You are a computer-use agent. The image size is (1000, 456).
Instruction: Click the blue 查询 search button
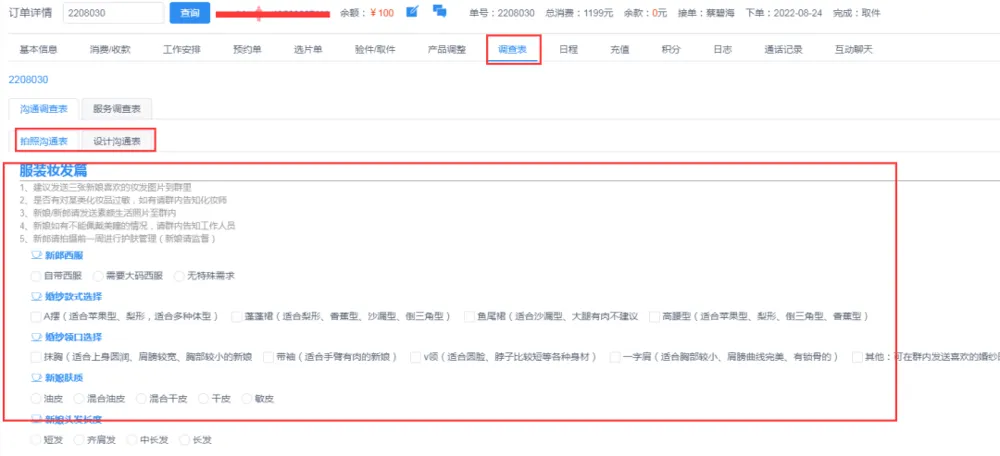coord(190,13)
